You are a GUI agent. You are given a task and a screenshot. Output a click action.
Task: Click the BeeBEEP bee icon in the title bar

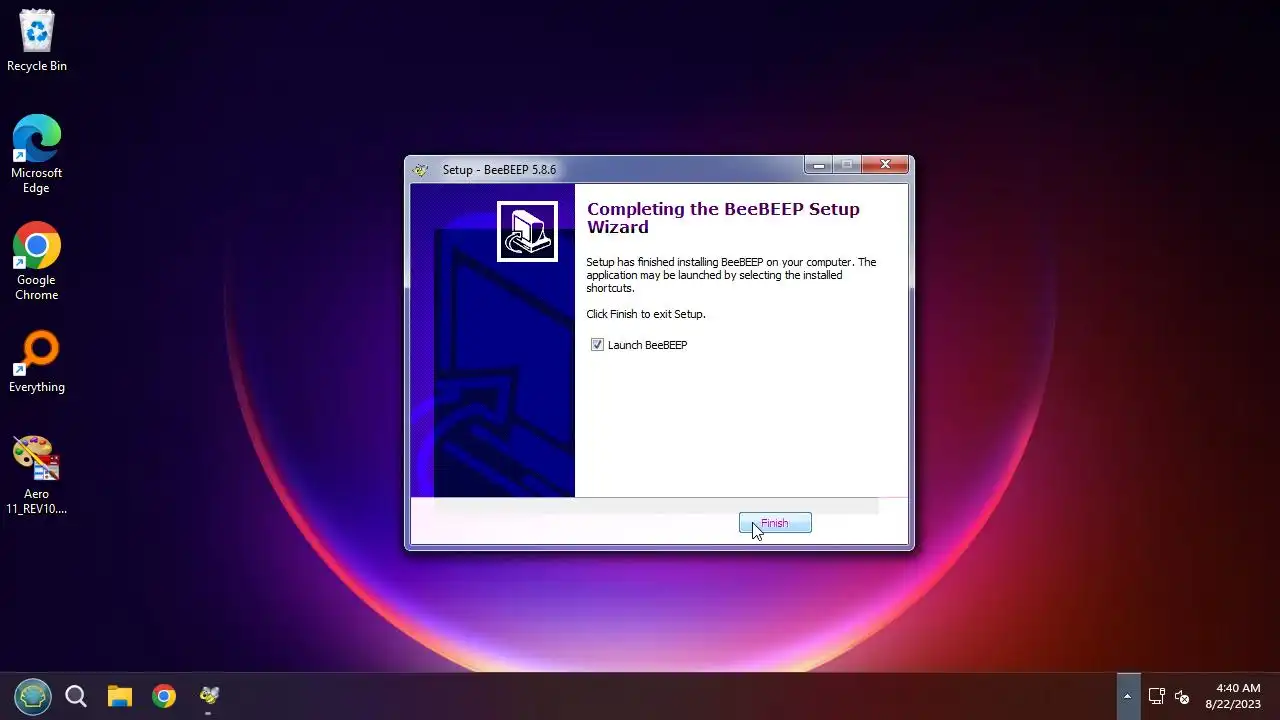point(421,170)
